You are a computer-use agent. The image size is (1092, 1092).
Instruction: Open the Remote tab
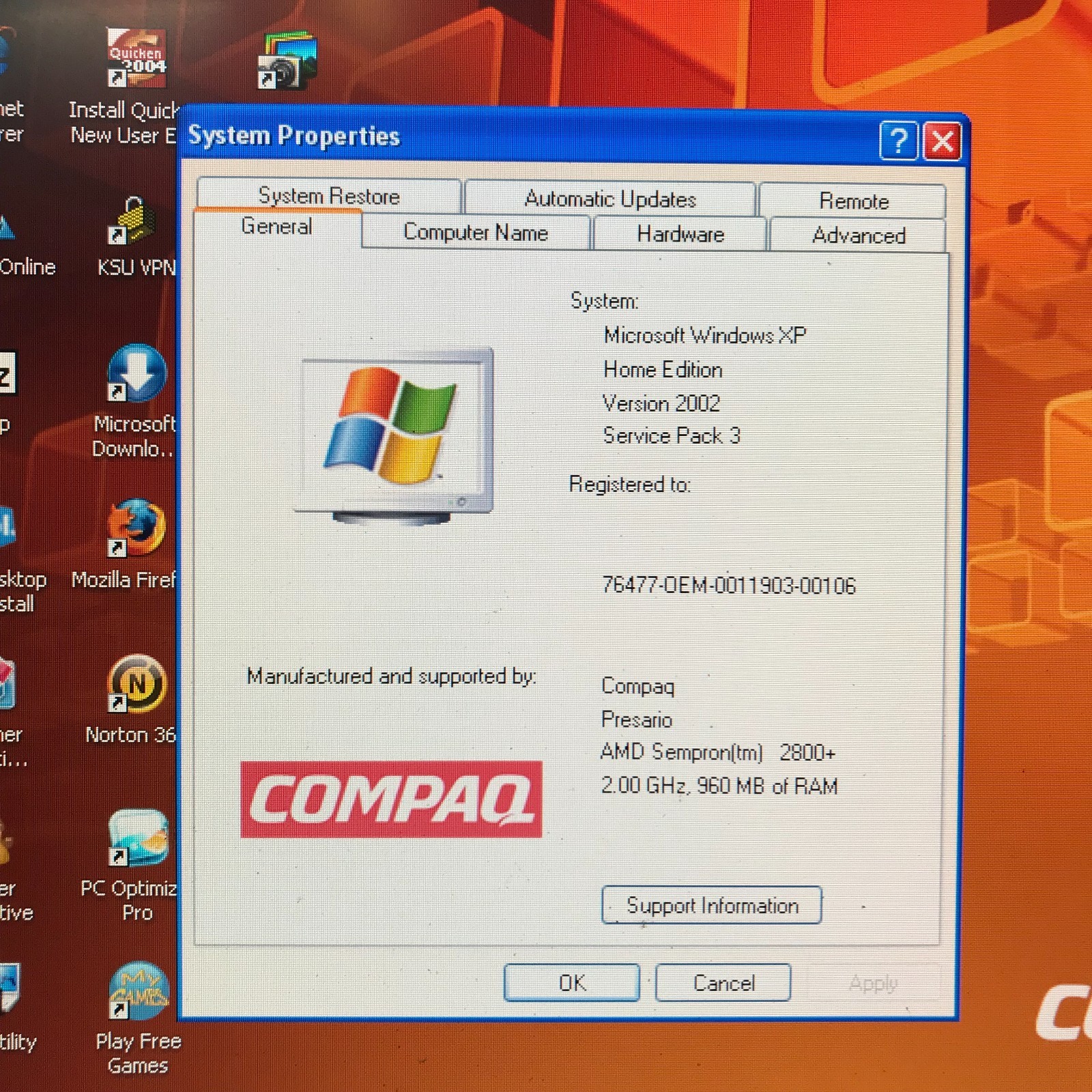853,201
